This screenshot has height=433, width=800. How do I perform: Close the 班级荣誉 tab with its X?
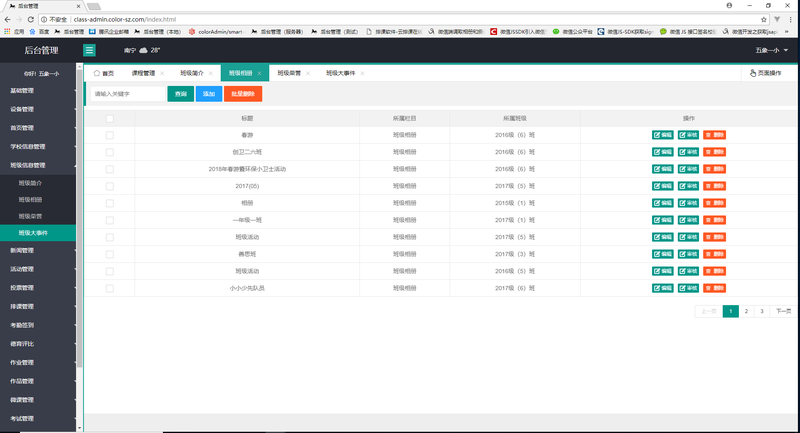coord(308,73)
